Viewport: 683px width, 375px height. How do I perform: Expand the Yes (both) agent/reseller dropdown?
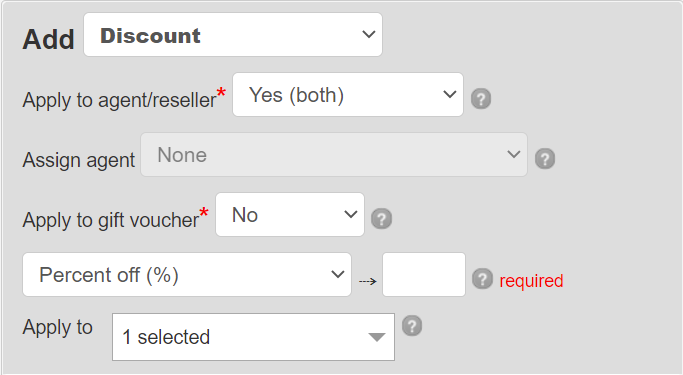[x=348, y=95]
